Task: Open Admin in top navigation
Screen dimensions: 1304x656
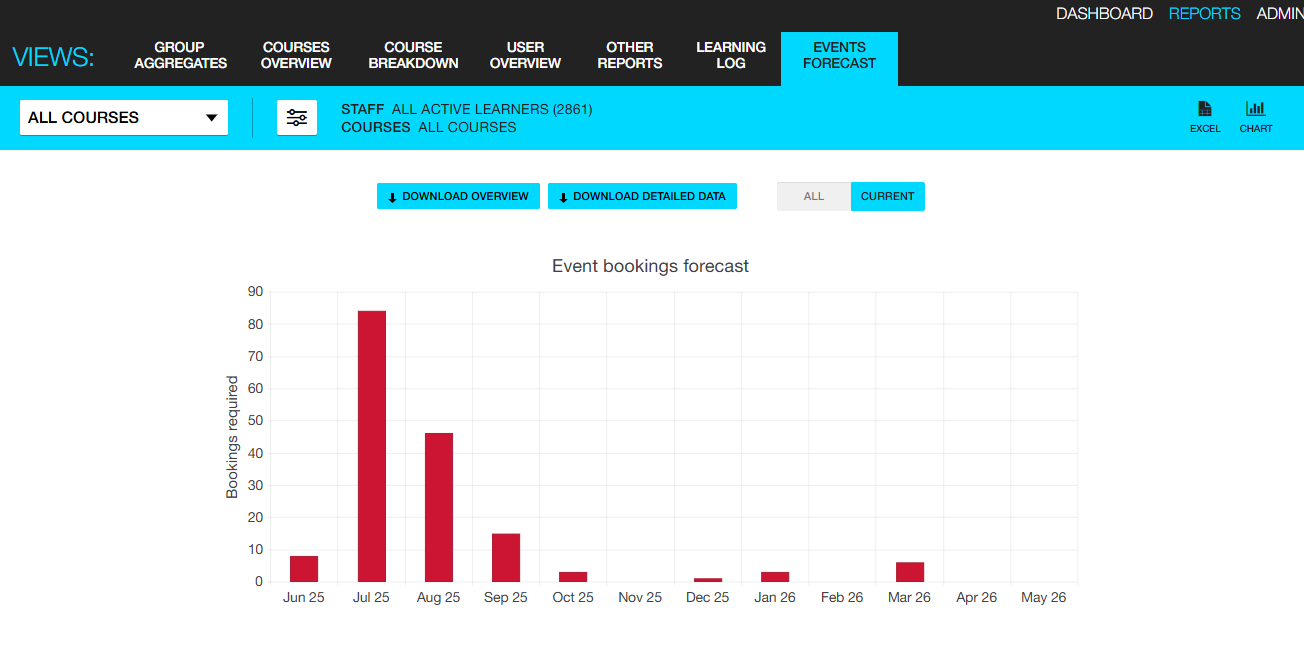Action: click(1280, 14)
